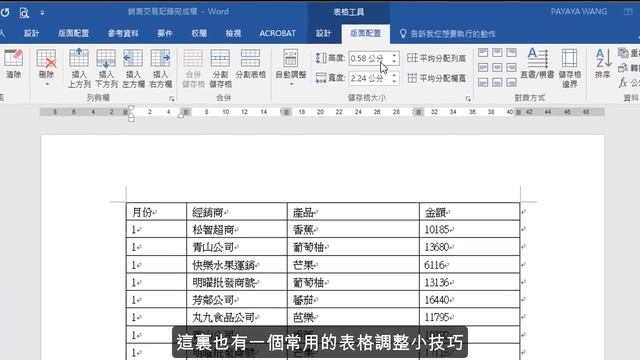The height and width of the screenshot is (360, 640).
Task: Click 平均分配列高 distribute rows button
Action: coord(437,58)
